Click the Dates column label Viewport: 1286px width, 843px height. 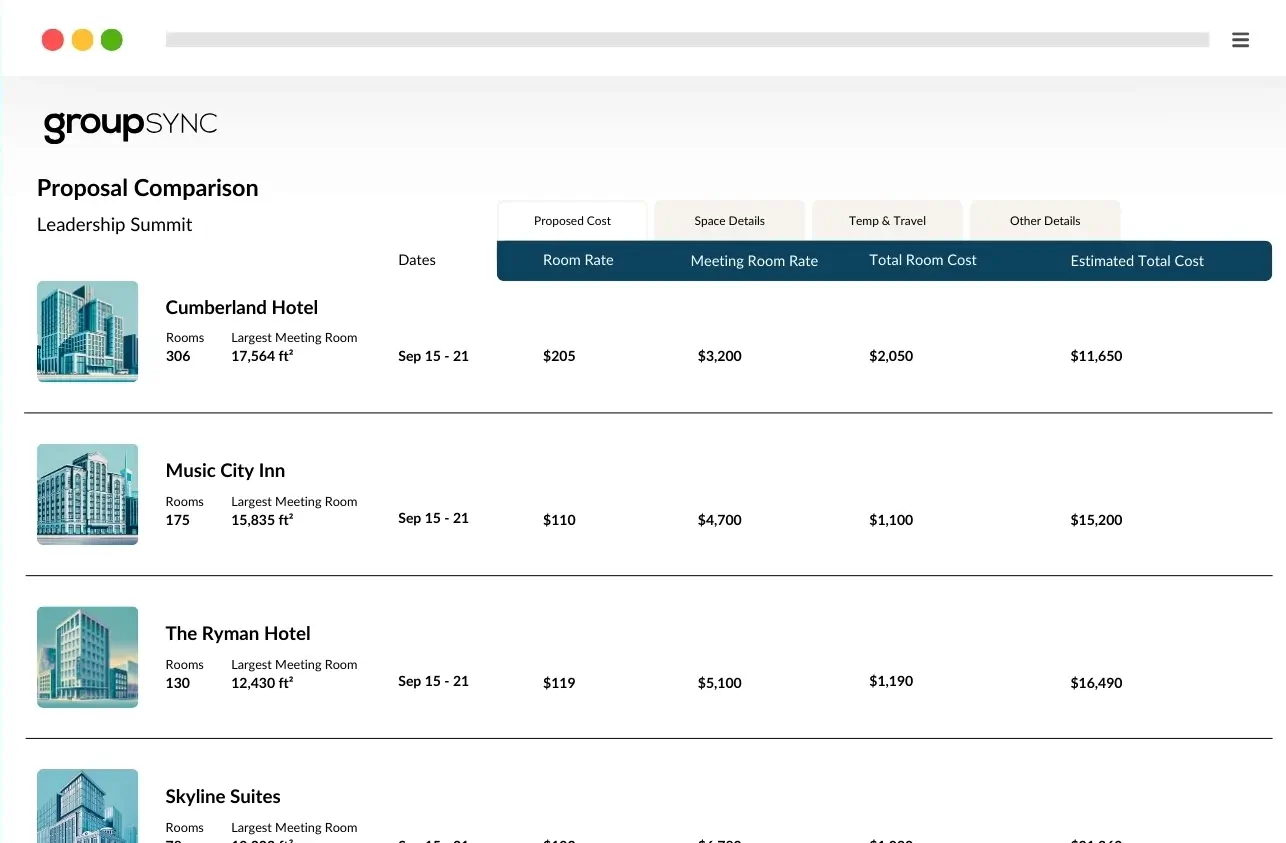click(x=417, y=260)
